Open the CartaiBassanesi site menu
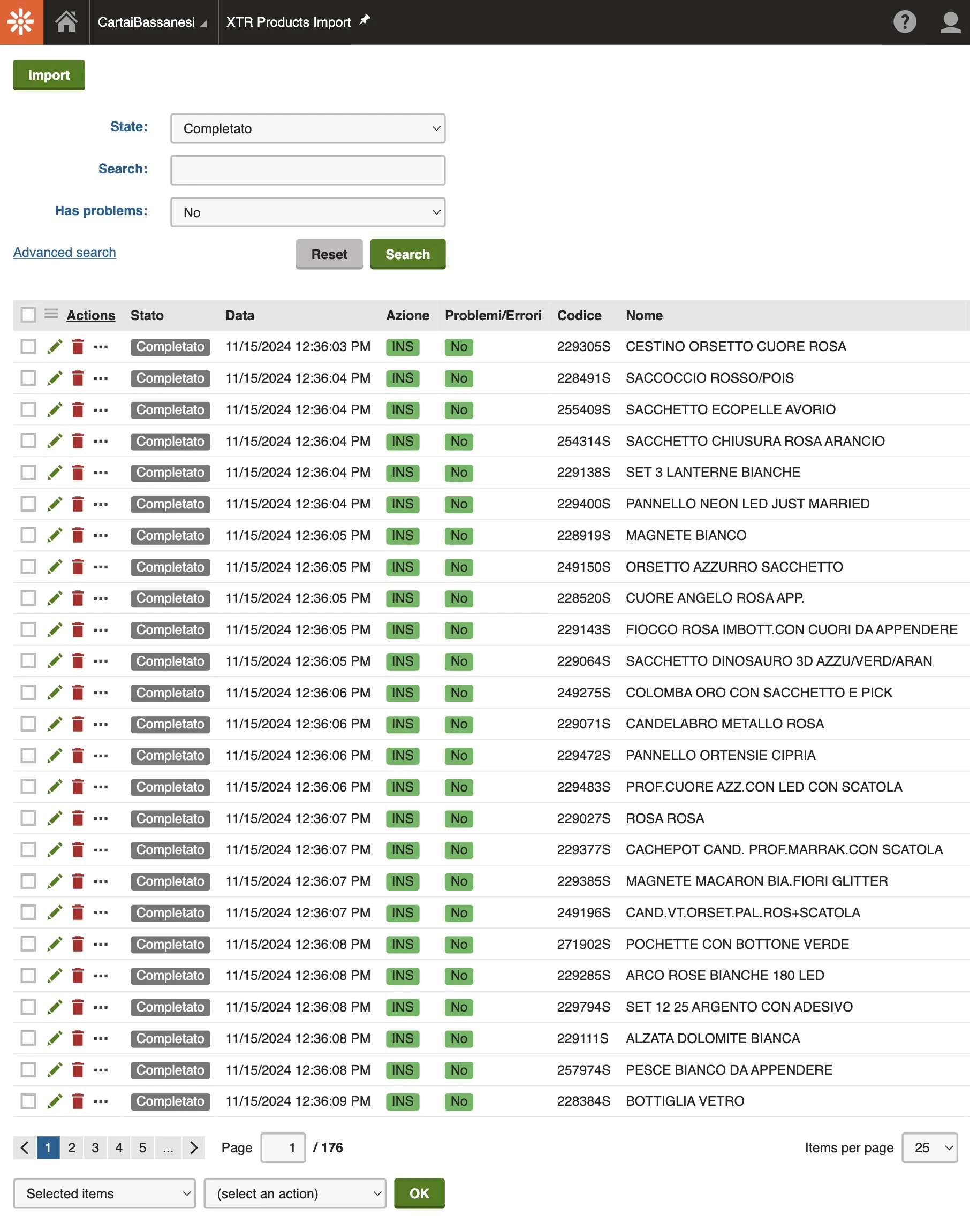Viewport: 970px width, 1232px height. pyautogui.click(x=152, y=22)
